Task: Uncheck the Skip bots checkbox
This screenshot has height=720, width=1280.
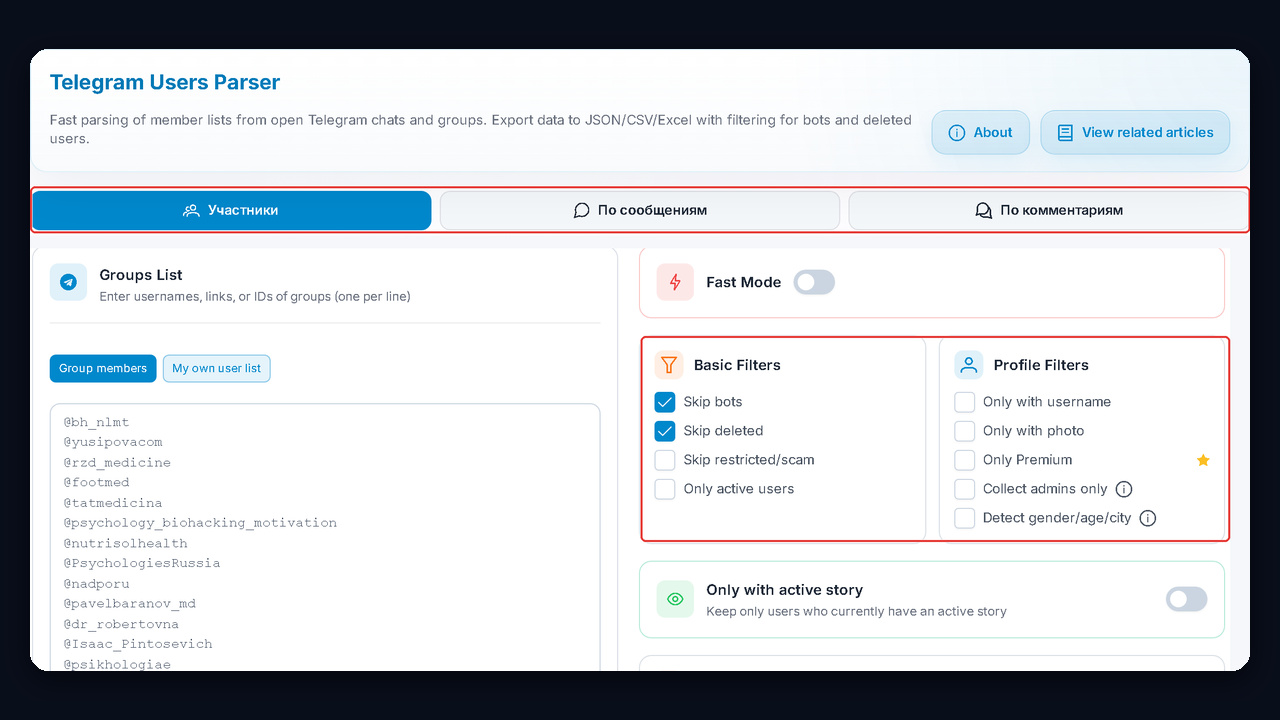Action: pos(665,402)
